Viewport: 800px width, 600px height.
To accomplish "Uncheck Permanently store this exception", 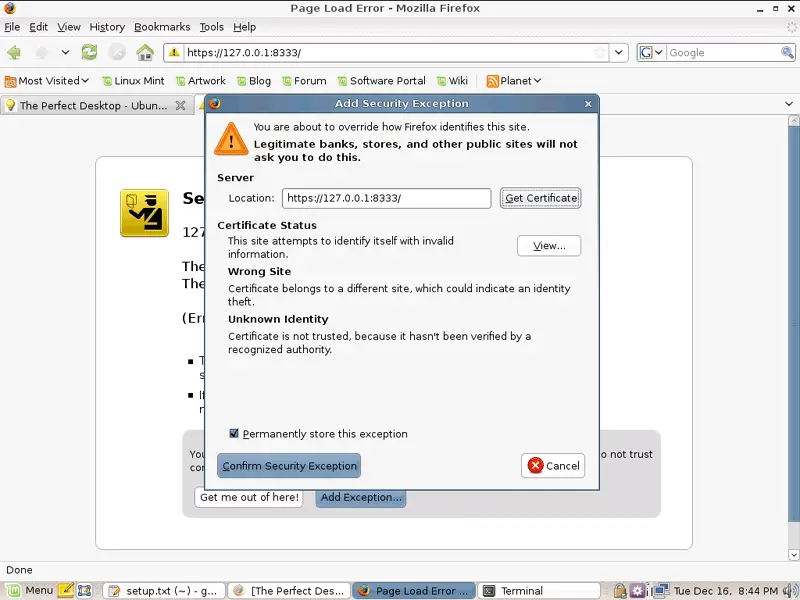I will click(234, 434).
